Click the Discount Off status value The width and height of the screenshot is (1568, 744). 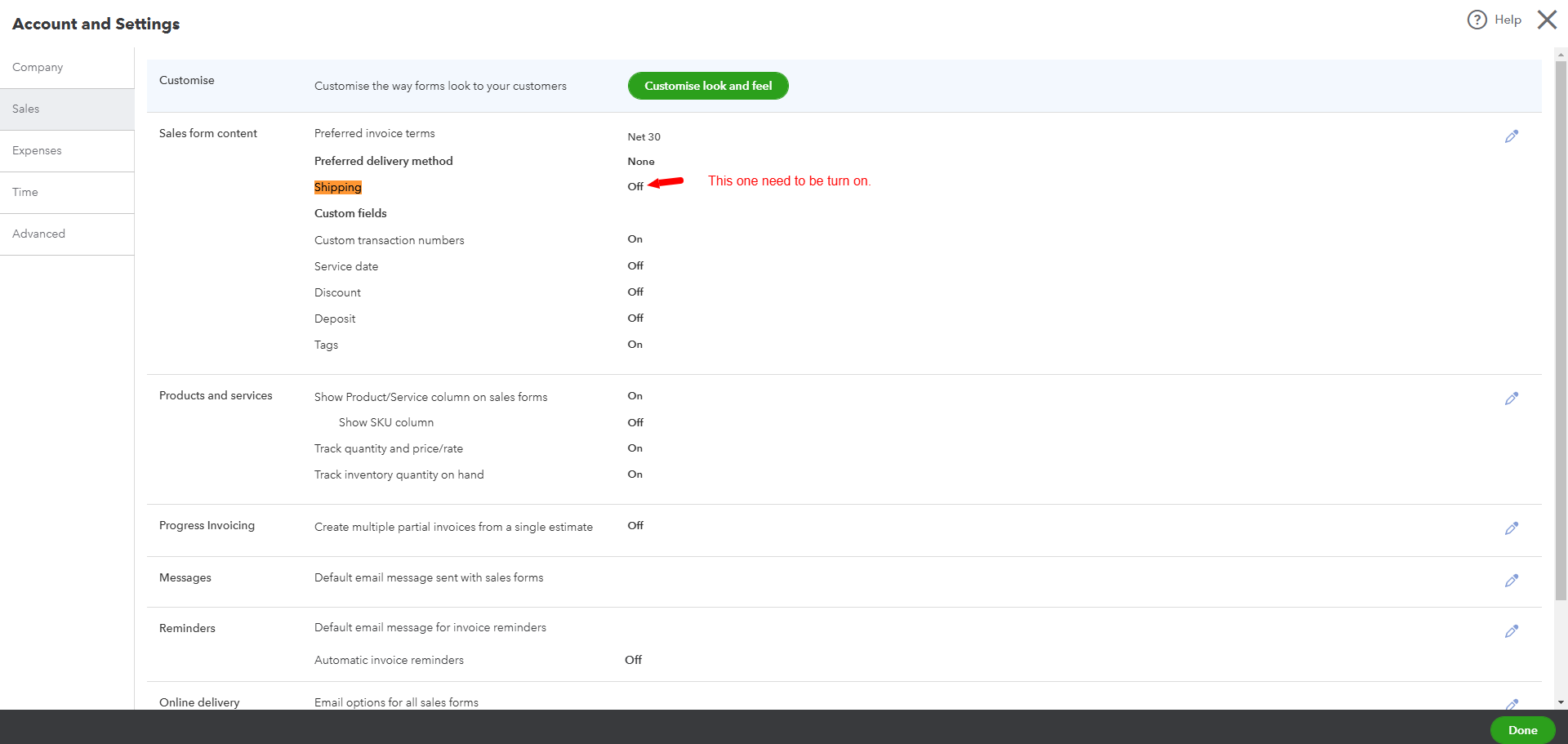[635, 292]
